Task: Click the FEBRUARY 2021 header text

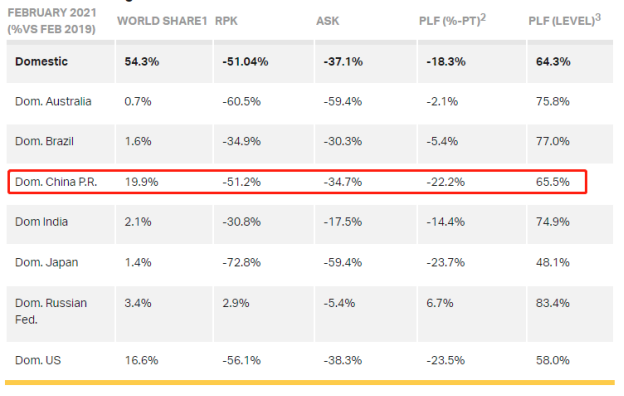Action: 52,13
